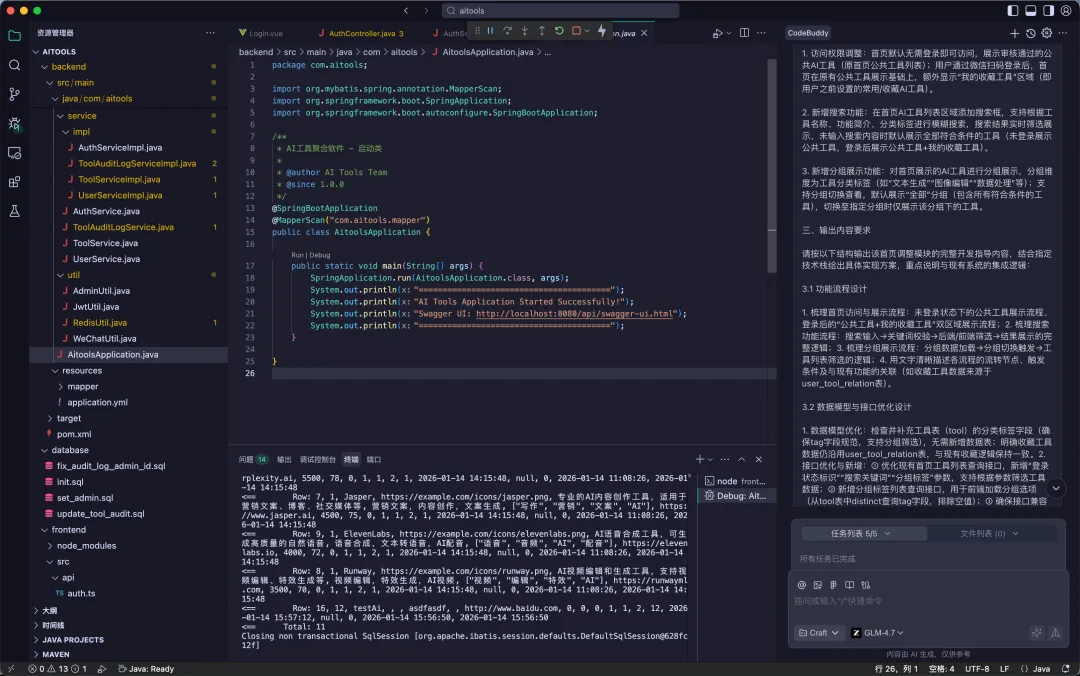Open the run/debug dropdown in editor title
This screenshot has width=1080, height=676.
click(x=729, y=33)
